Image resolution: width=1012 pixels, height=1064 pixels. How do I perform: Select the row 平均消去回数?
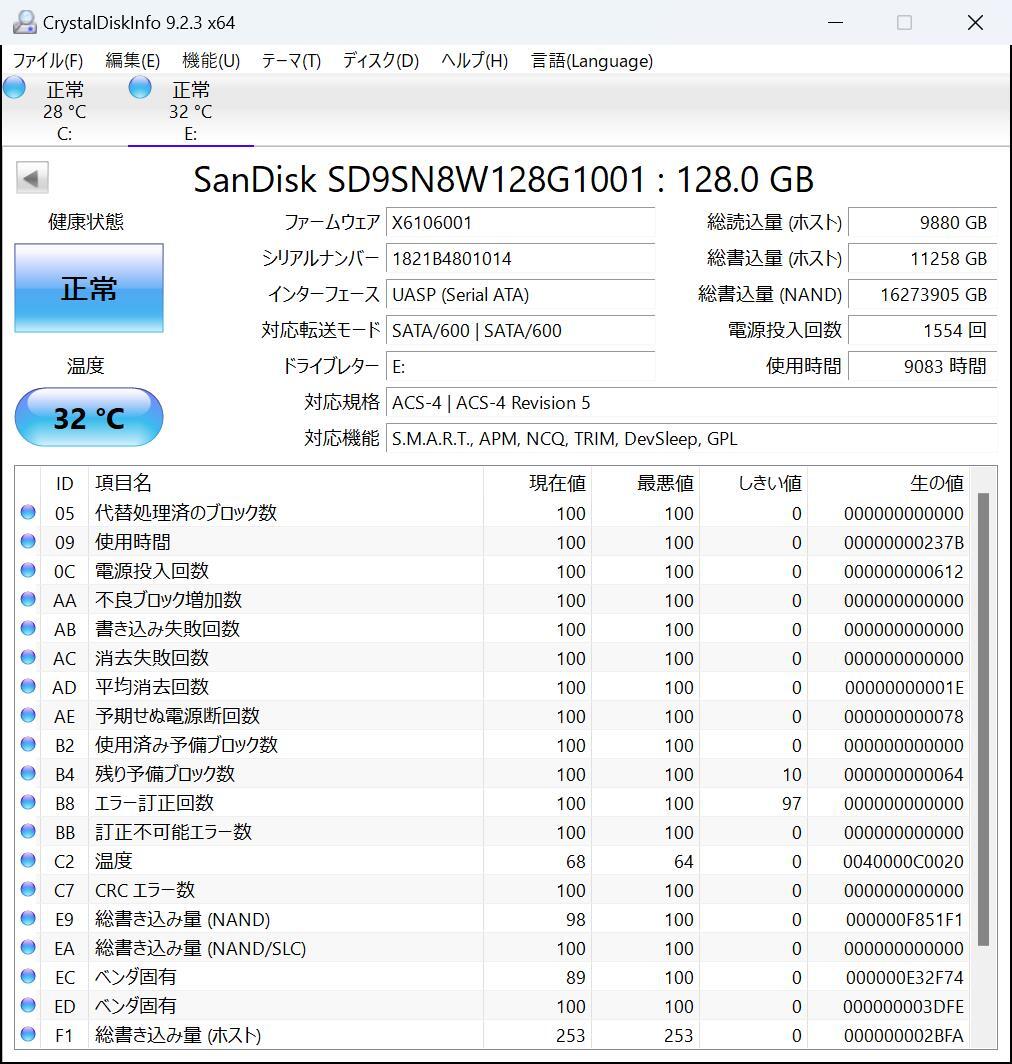492,687
